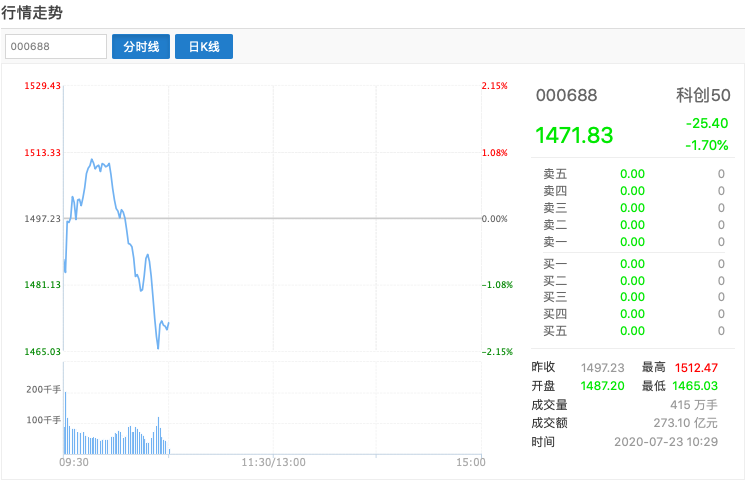
Task: Click the 11:30/13:00 time axis label
Action: tap(273, 462)
